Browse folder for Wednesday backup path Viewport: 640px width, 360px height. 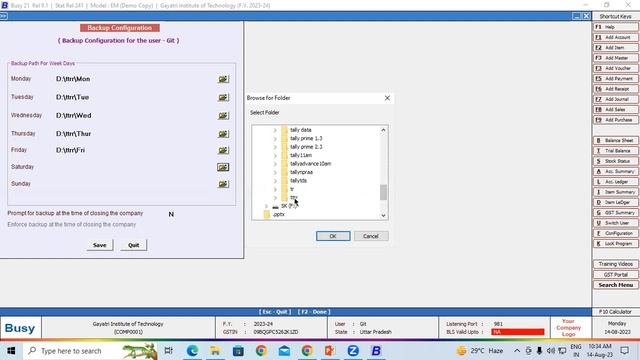223,116
